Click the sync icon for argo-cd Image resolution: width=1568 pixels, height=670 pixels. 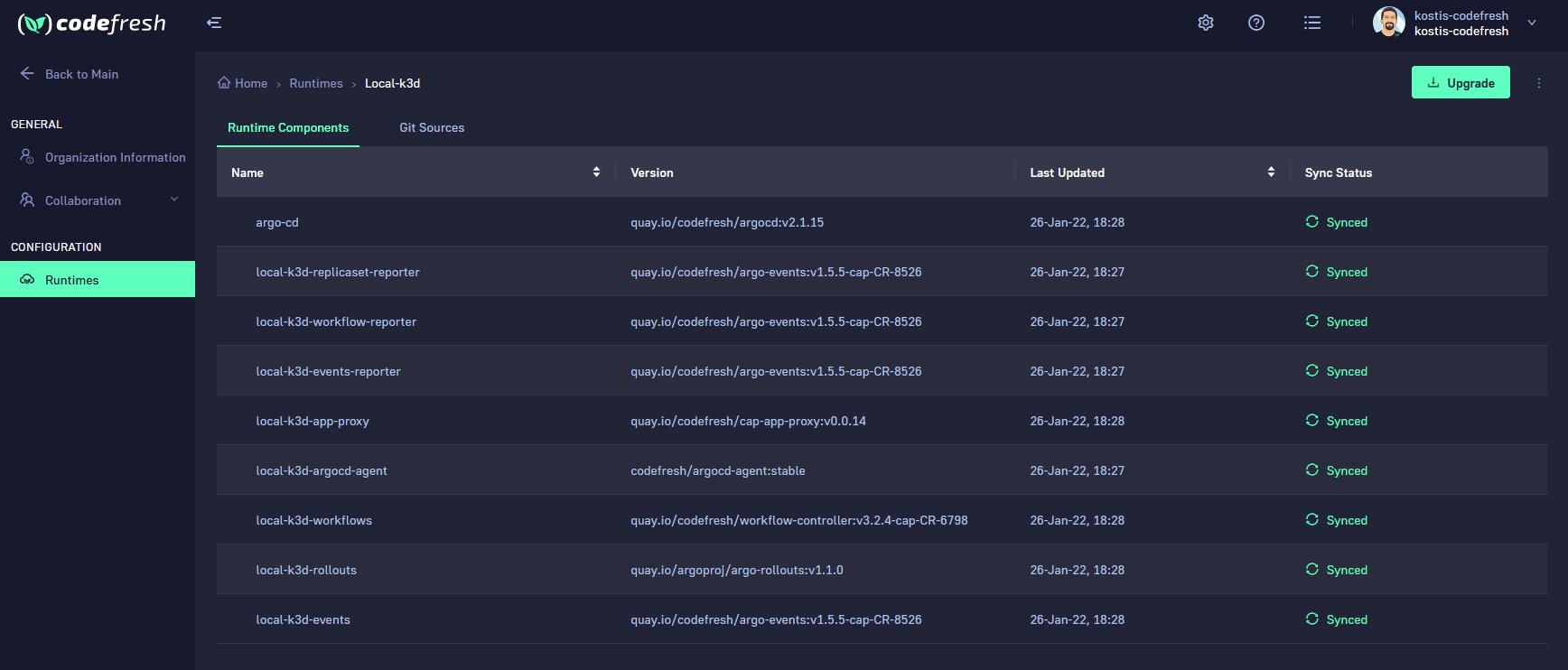[x=1311, y=222]
